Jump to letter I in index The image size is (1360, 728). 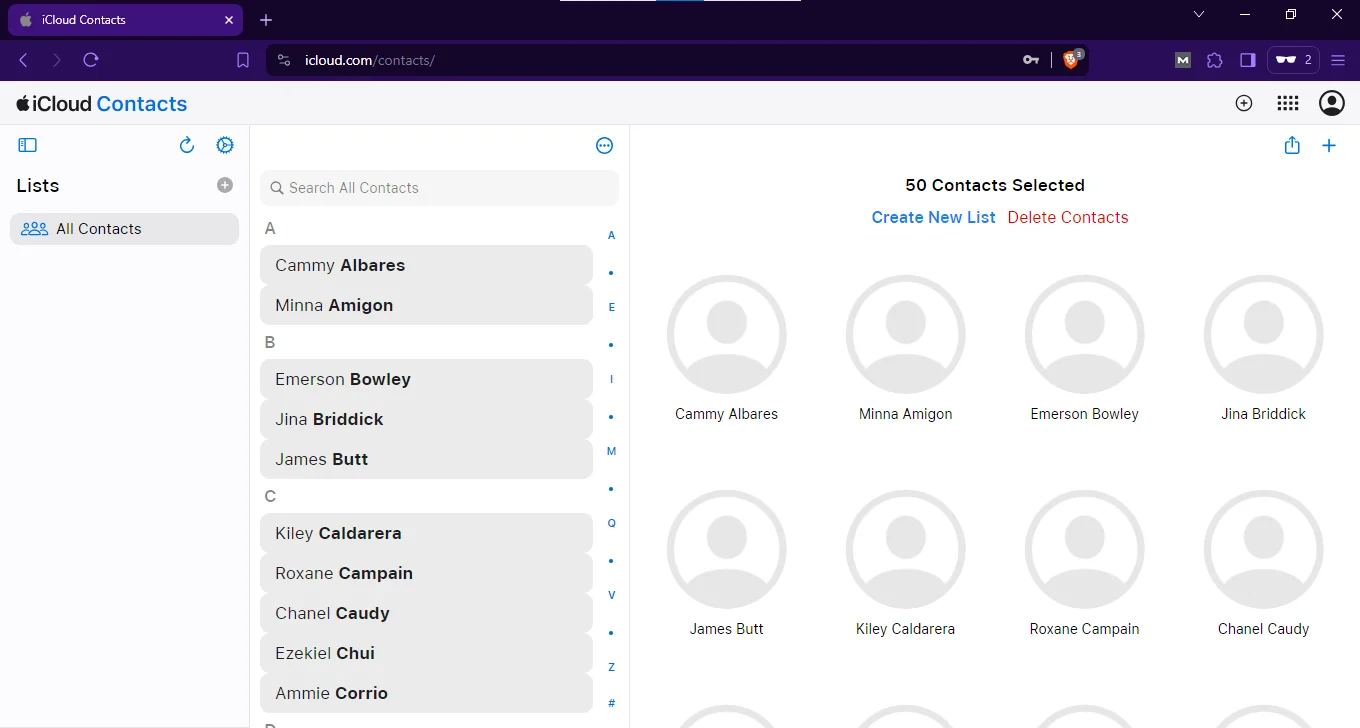coord(612,379)
